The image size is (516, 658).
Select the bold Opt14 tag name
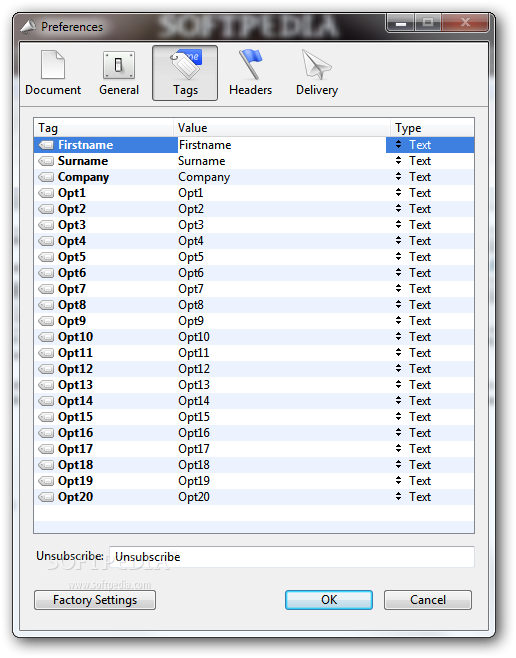[76, 401]
